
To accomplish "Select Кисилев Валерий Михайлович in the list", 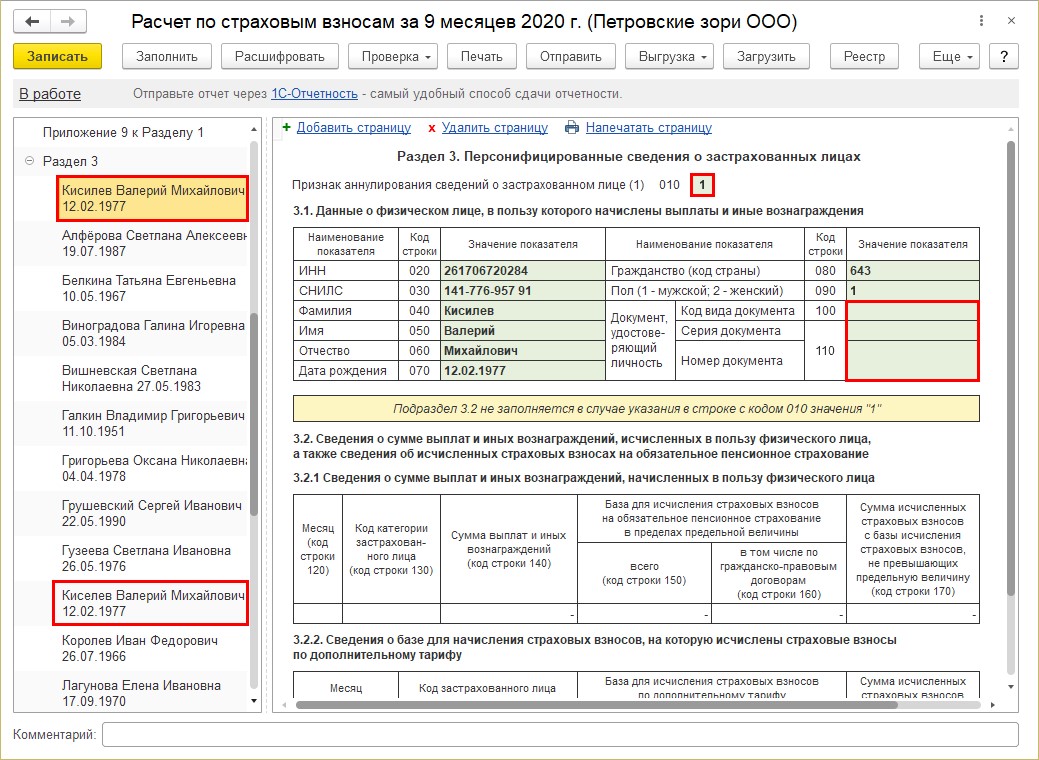I will 152,198.
